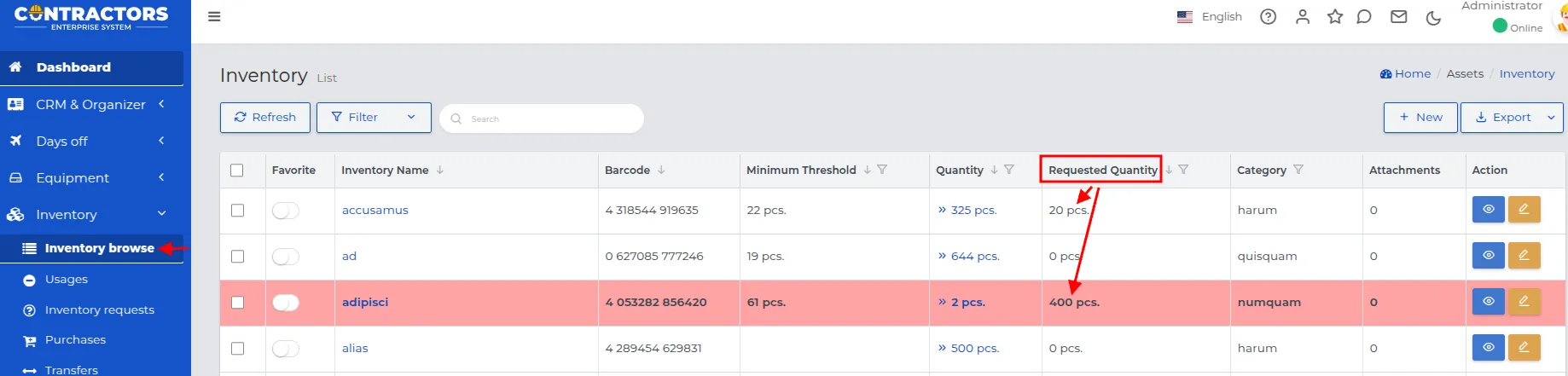Image resolution: width=1568 pixels, height=376 pixels.
Task: Check the checkbox for ad row
Action: [x=238, y=257]
